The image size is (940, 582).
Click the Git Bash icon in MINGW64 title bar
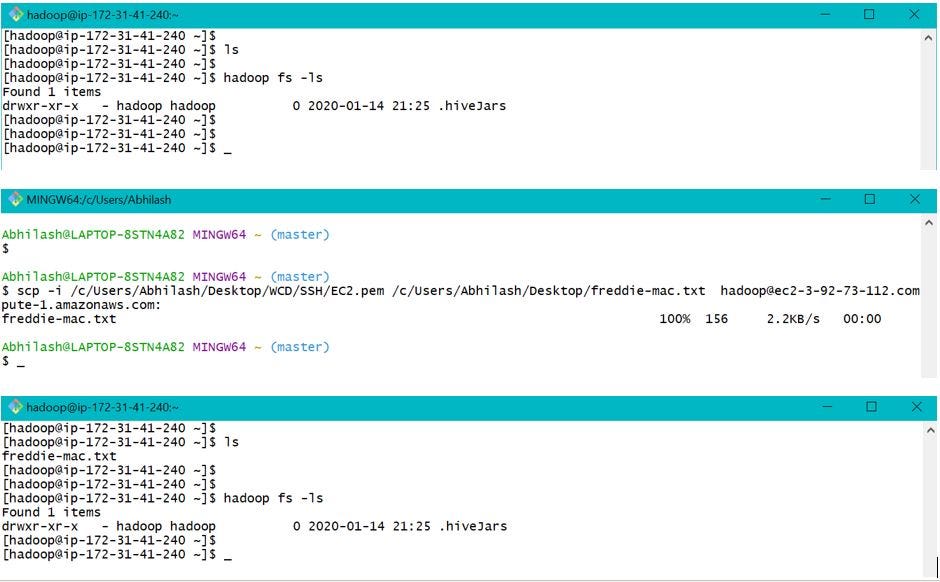pyautogui.click(x=16, y=200)
